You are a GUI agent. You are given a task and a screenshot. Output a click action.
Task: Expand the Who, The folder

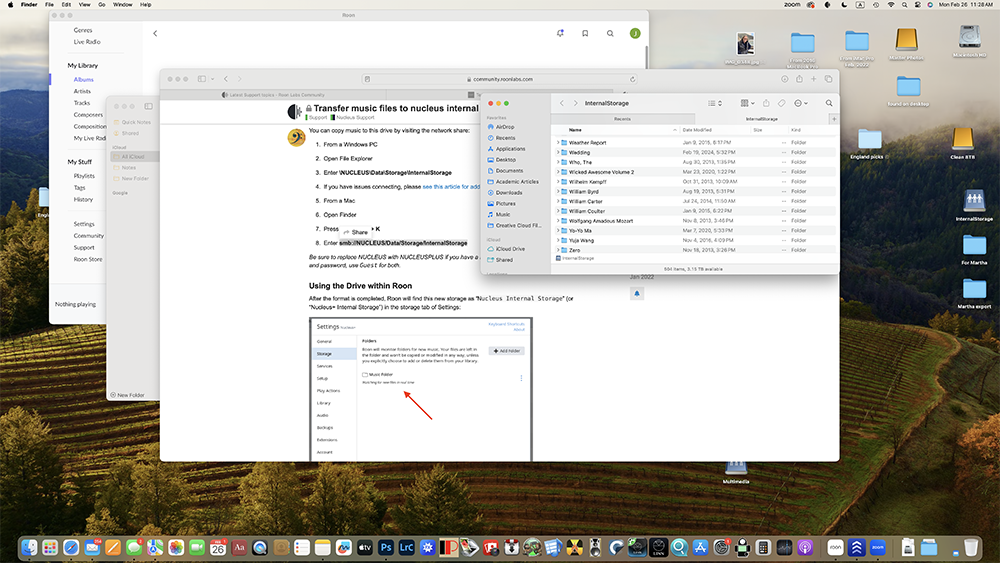[x=558, y=162]
